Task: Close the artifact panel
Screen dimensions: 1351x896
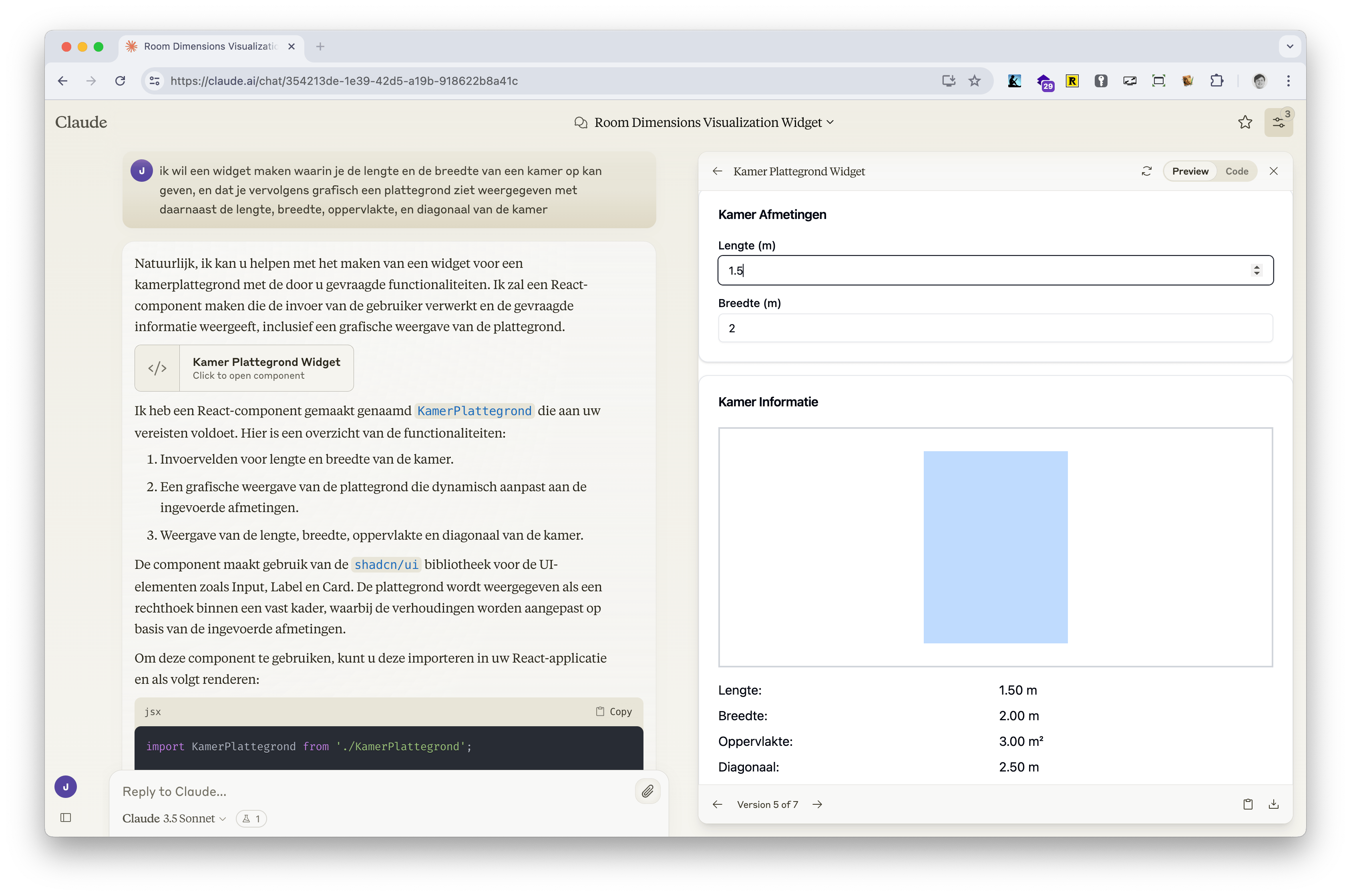Action: (x=1274, y=171)
